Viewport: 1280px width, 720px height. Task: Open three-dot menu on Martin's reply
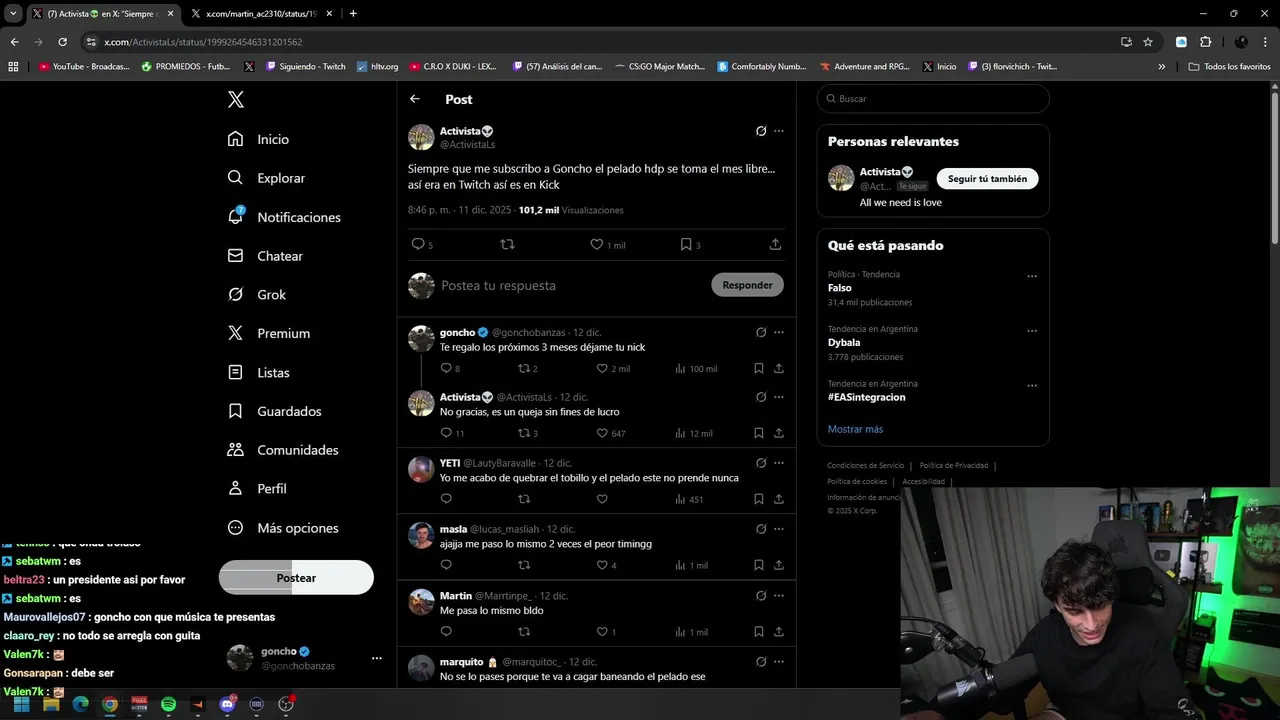point(779,596)
